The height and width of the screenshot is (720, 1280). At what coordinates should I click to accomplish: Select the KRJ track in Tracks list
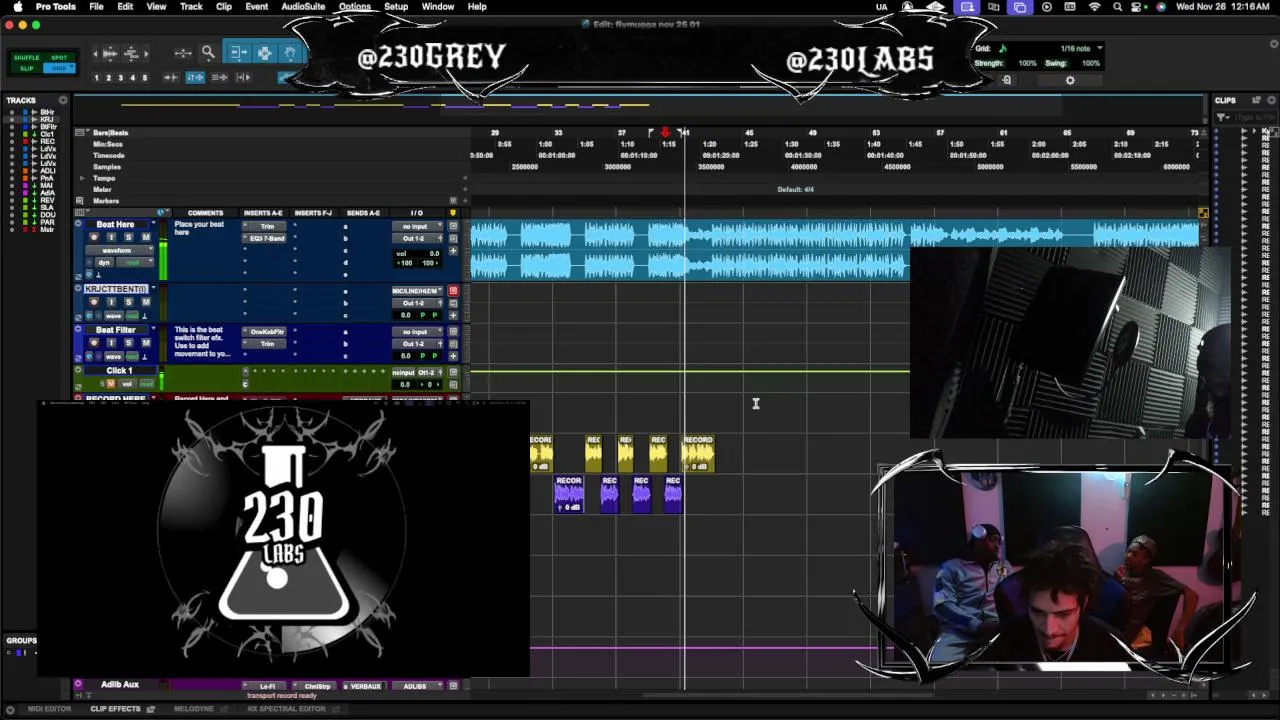tap(47, 119)
